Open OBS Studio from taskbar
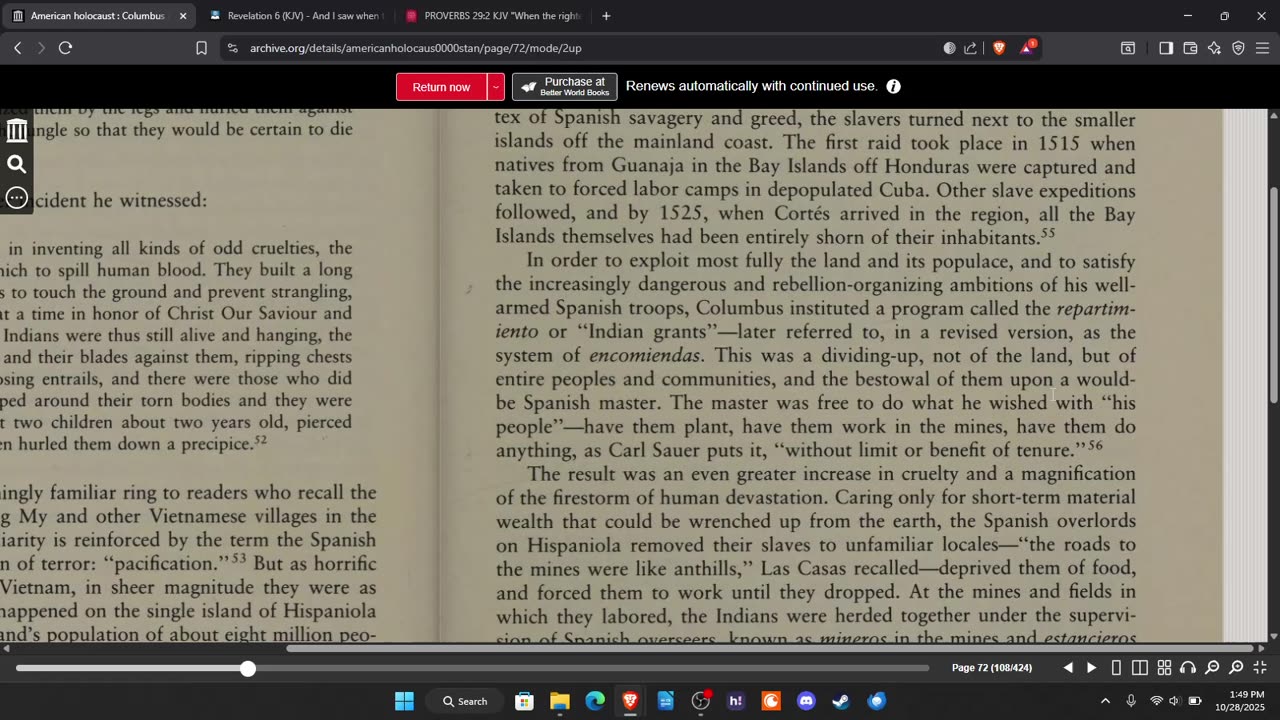The width and height of the screenshot is (1280, 720). point(701,701)
